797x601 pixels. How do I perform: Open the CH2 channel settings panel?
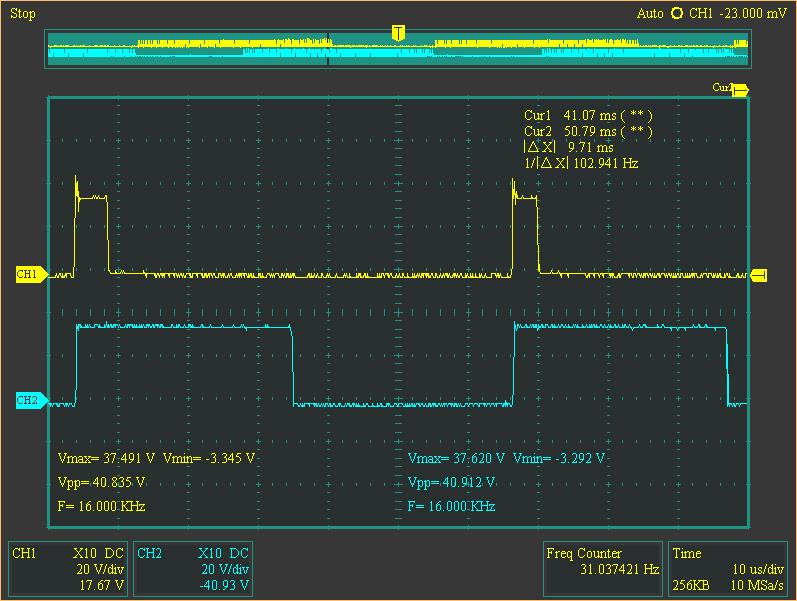point(192,568)
